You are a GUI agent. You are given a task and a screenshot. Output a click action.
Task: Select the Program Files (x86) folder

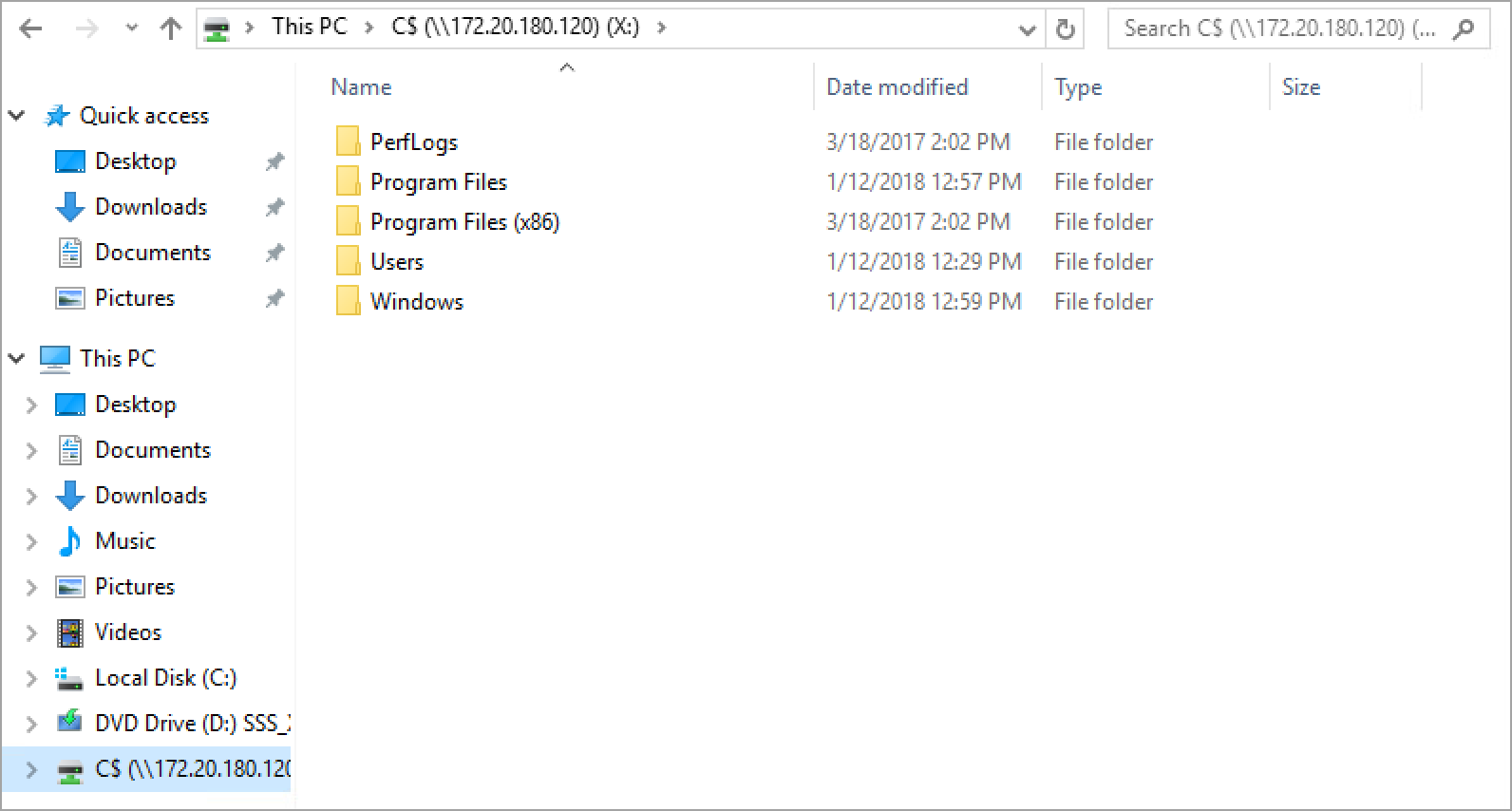(464, 222)
